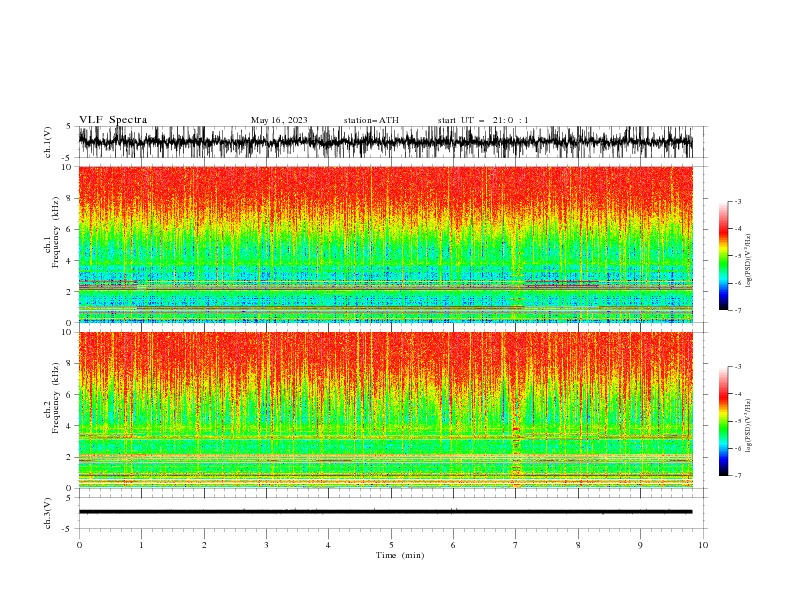Click the upper colorbar "-7" tick label
The width and height of the screenshot is (792, 612).
coord(737,310)
